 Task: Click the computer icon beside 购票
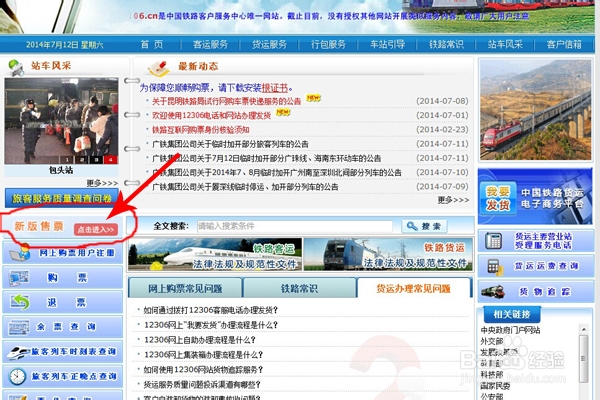pos(19,278)
